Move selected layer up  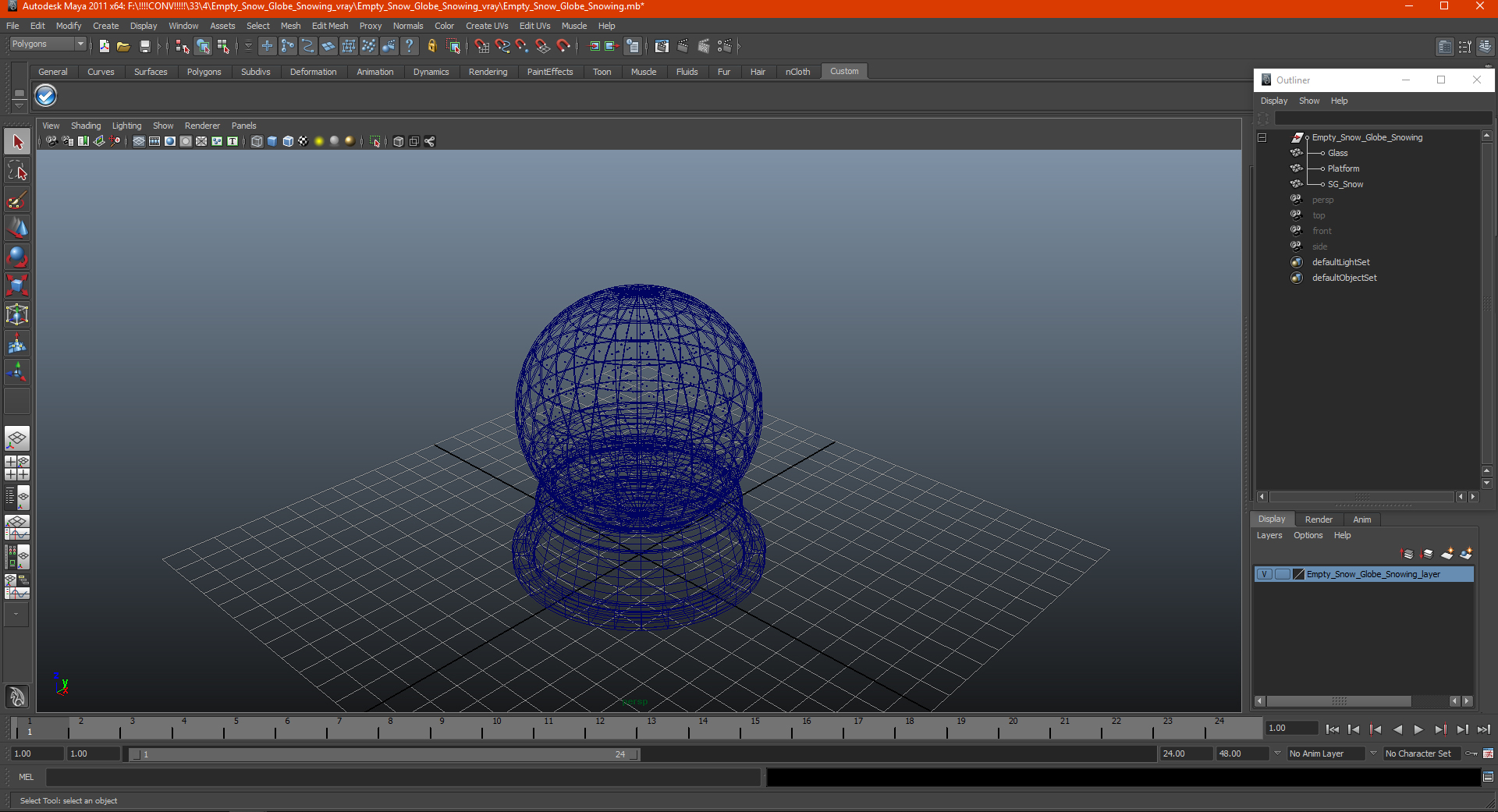(1407, 554)
